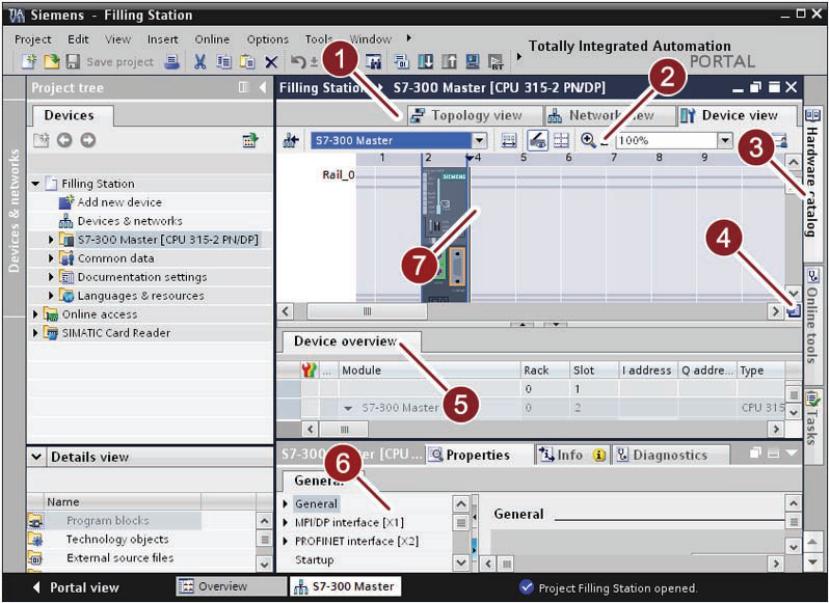Select the CPU module on Rail_0
This screenshot has height=603, width=829.
pos(445,233)
